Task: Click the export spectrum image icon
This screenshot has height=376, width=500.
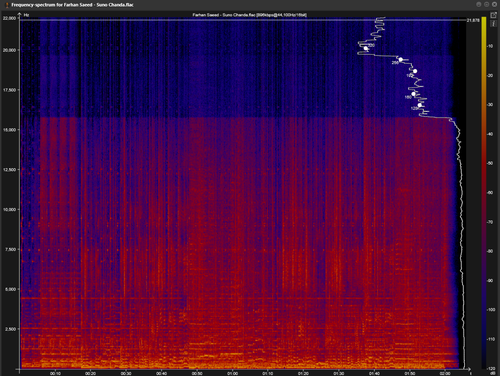Action: (x=493, y=15)
